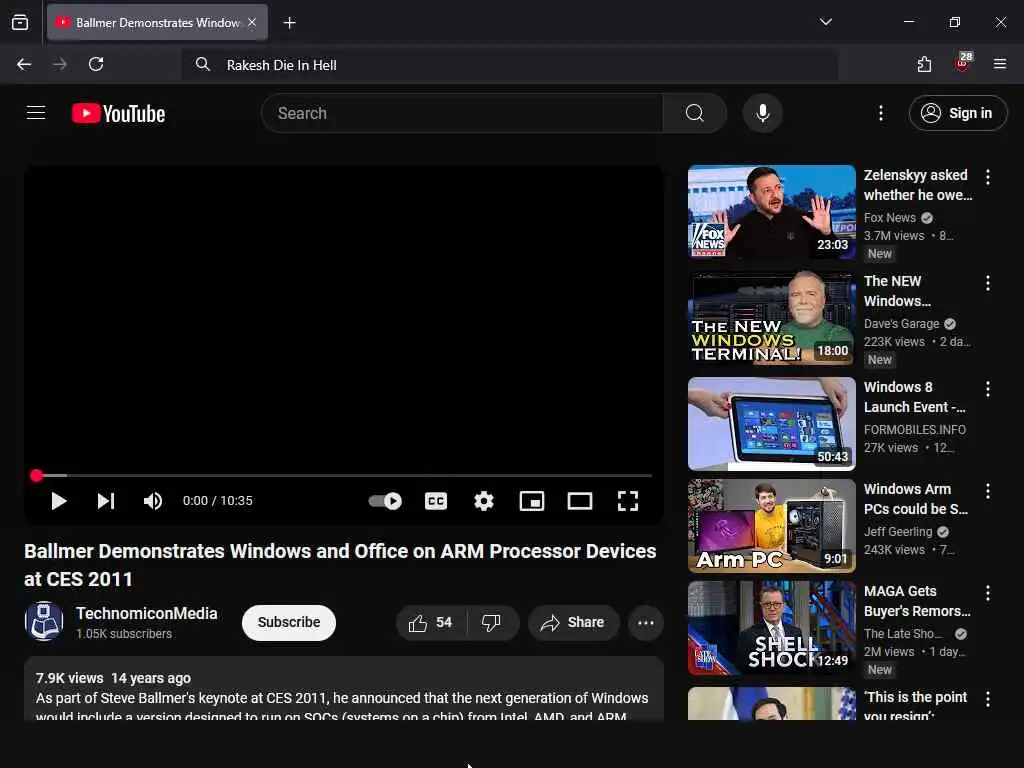
Task: Open Windows 8 Launch Event thumbnail
Action: (771, 424)
